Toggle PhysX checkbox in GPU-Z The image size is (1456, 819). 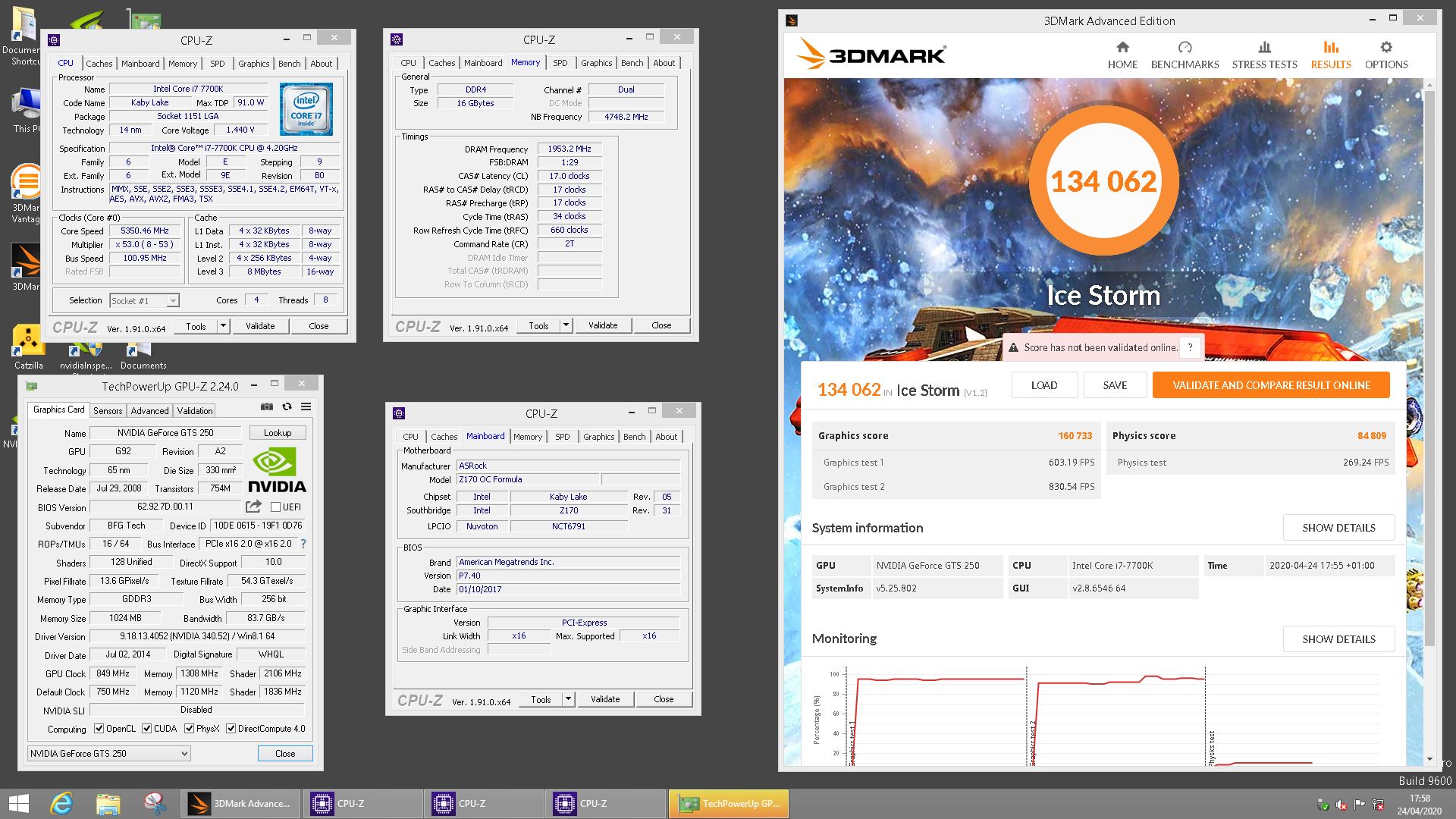[189, 729]
